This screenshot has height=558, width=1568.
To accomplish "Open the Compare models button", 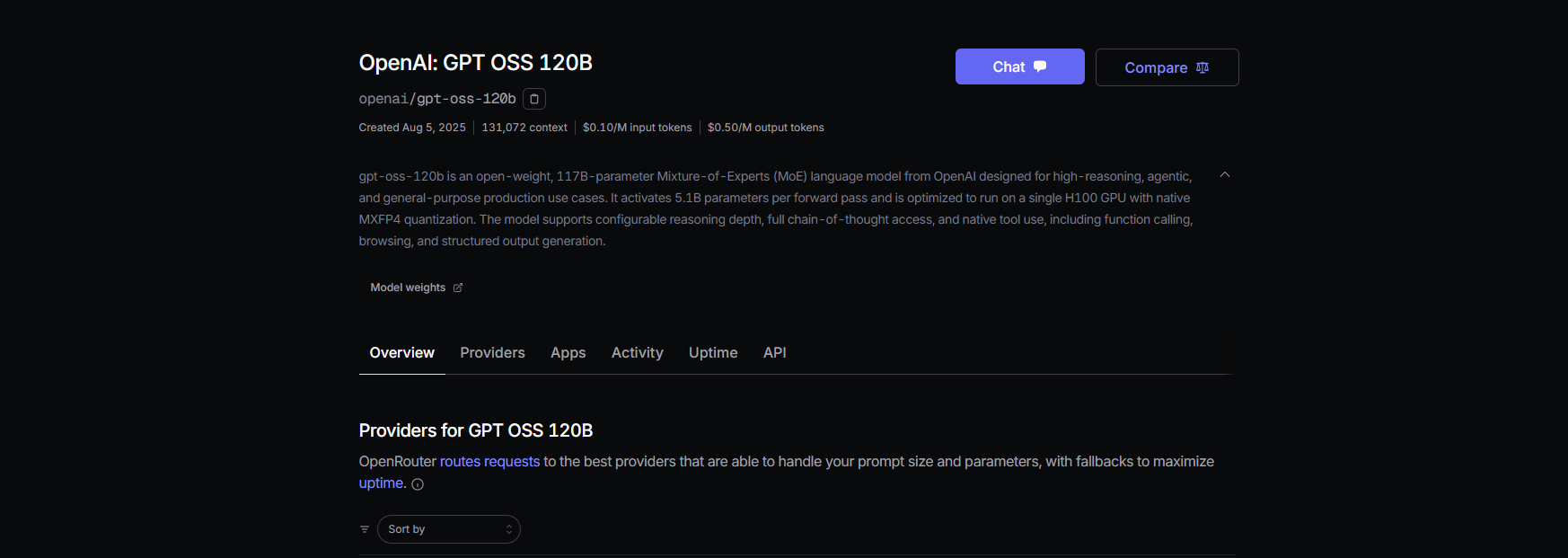I will point(1167,67).
